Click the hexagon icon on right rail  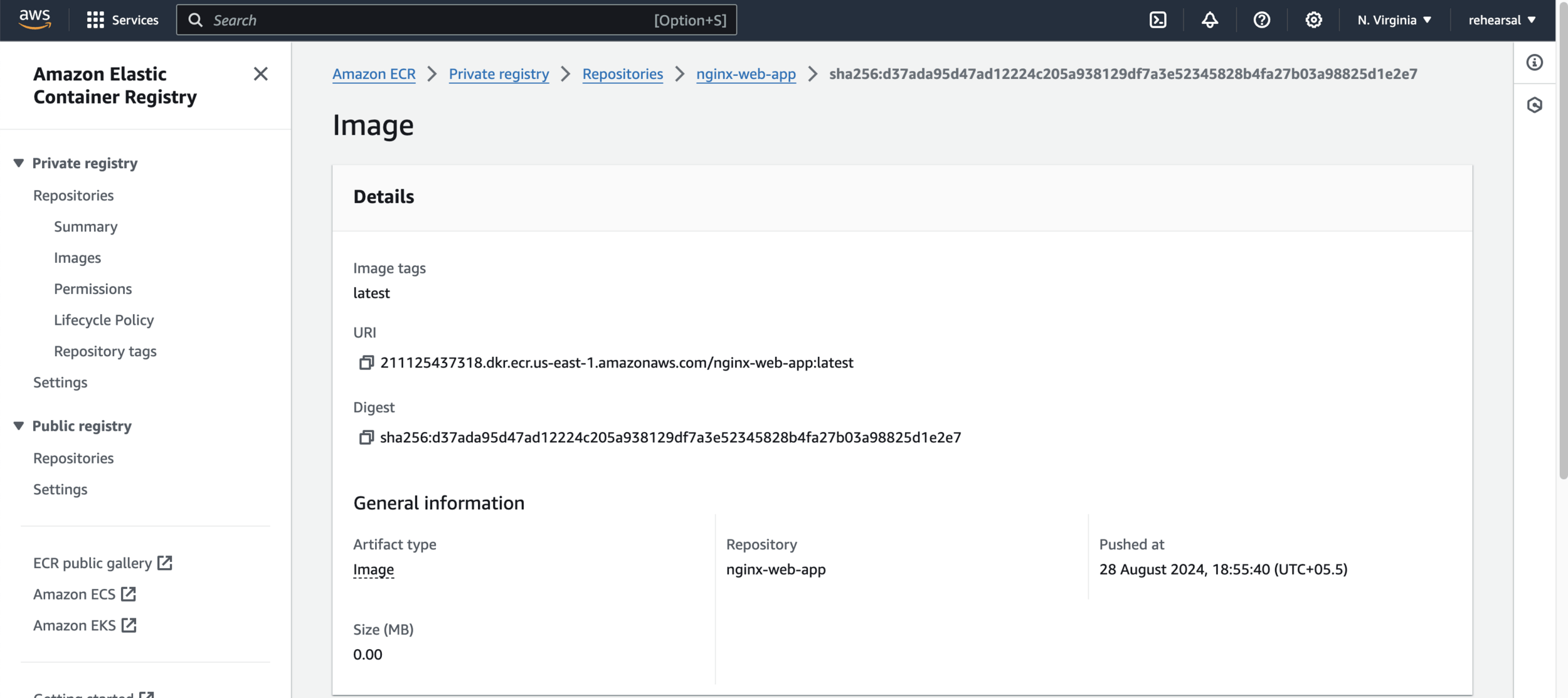(x=1534, y=105)
